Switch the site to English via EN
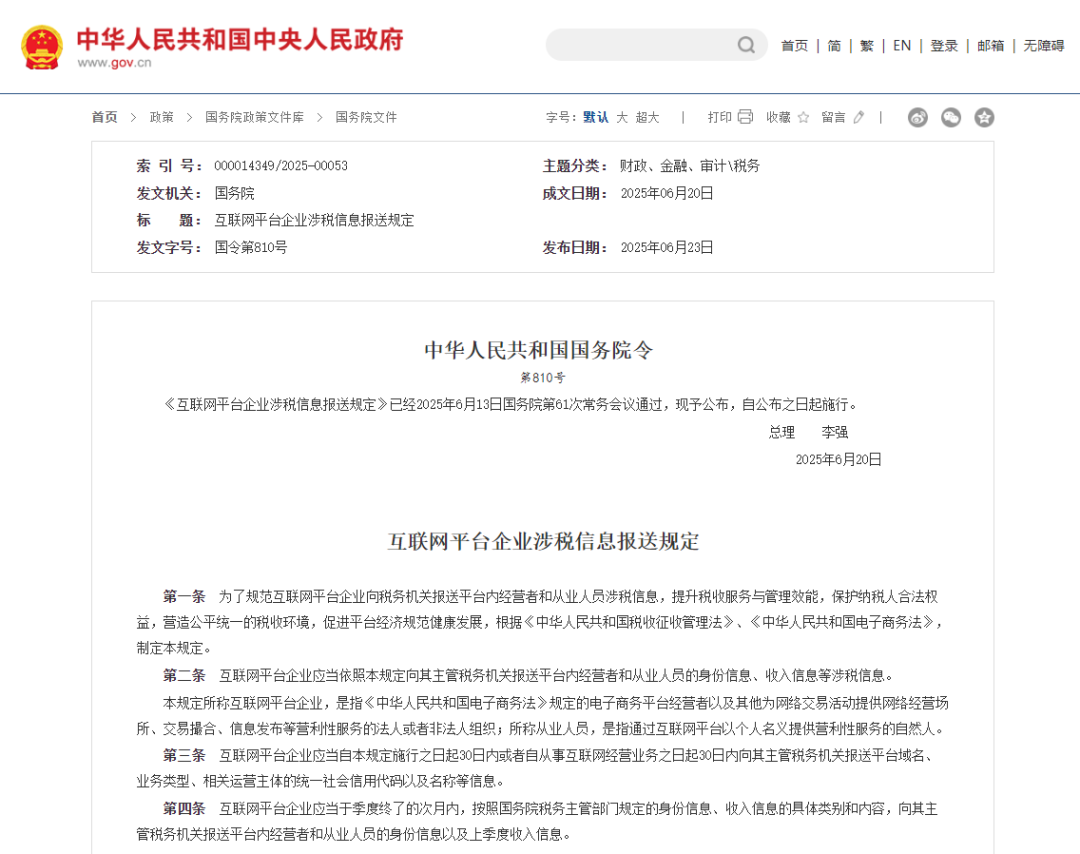 point(902,45)
